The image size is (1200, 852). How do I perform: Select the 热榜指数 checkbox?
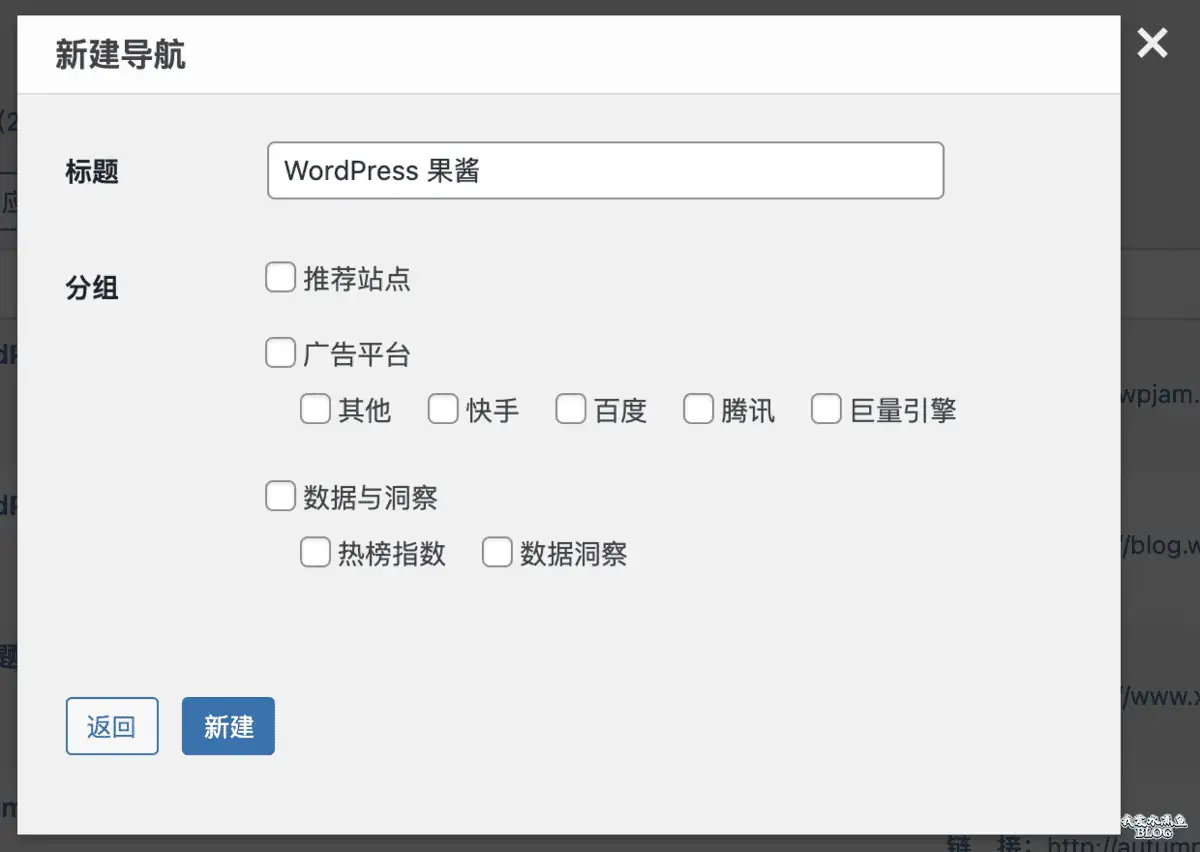coord(315,552)
